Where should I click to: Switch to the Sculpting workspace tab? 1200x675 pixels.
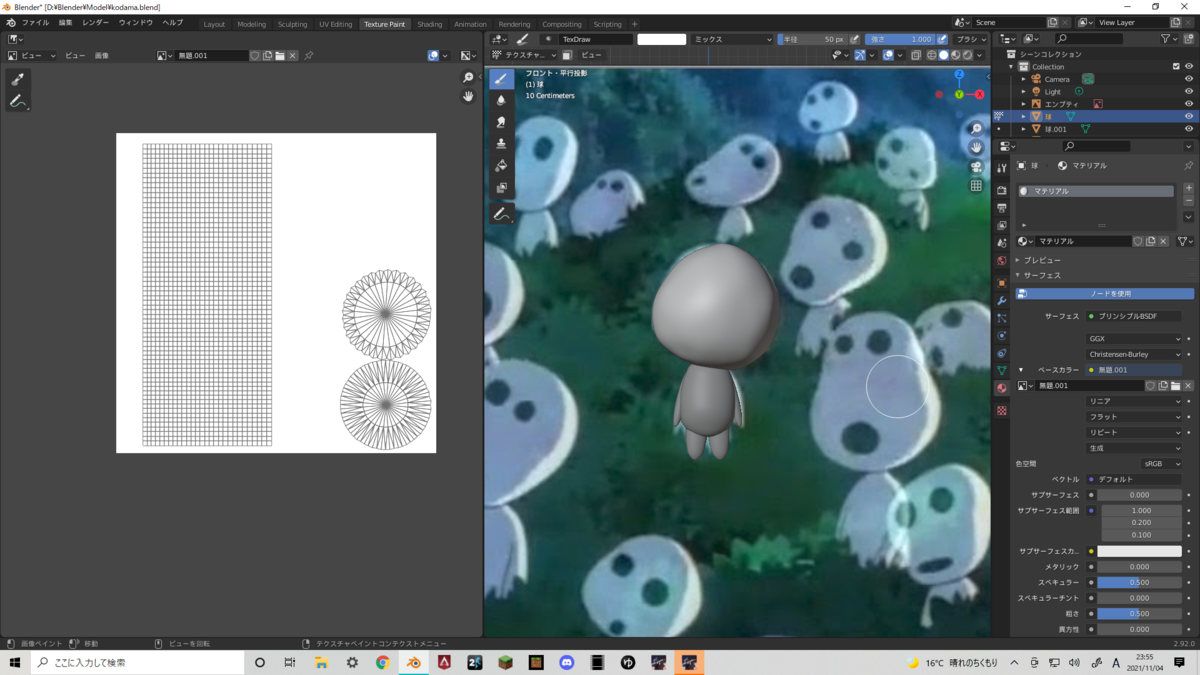click(292, 24)
